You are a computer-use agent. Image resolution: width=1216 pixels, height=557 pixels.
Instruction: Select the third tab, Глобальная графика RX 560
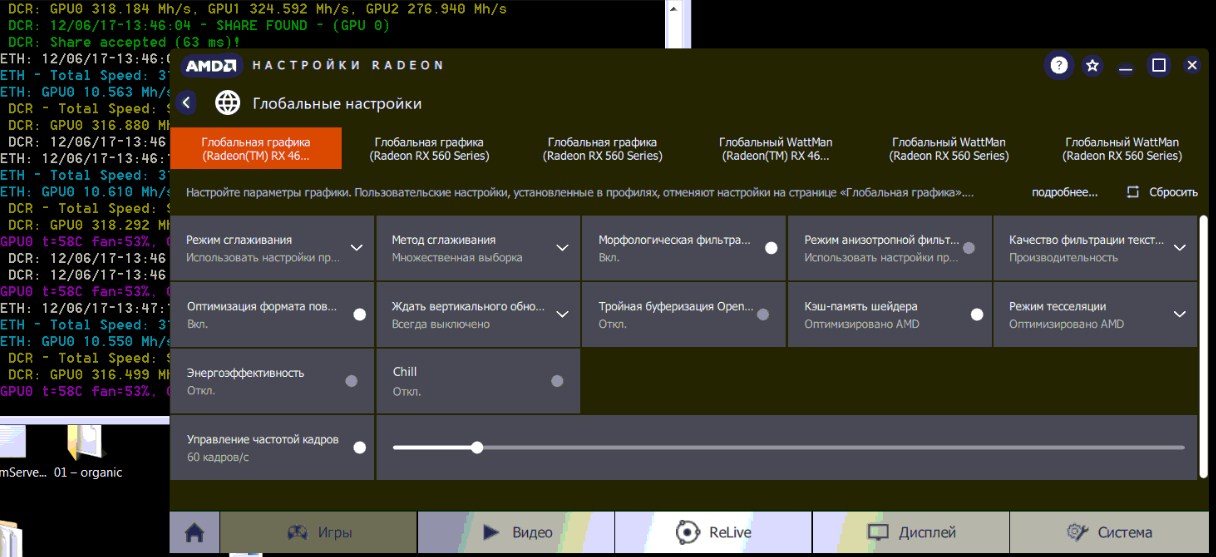(x=603, y=148)
